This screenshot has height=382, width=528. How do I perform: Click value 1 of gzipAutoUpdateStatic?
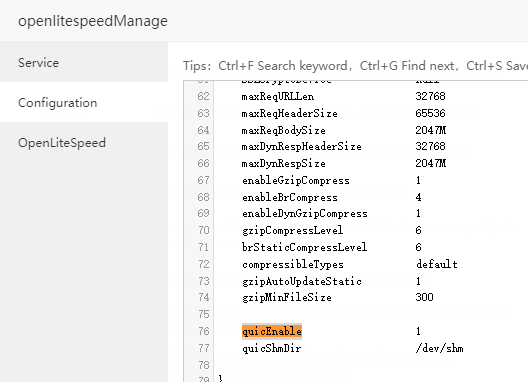[x=418, y=281]
